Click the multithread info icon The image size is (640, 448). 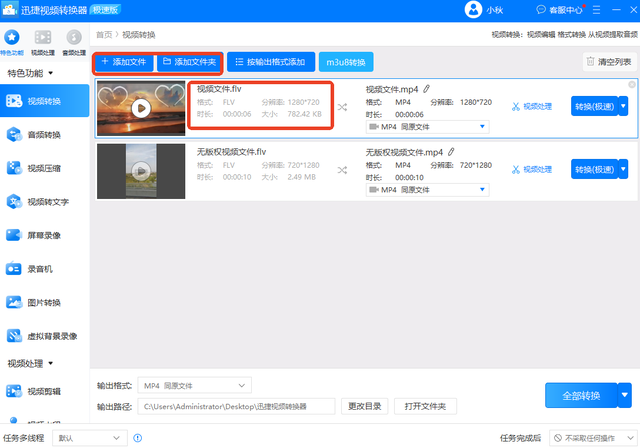[x=138, y=438]
